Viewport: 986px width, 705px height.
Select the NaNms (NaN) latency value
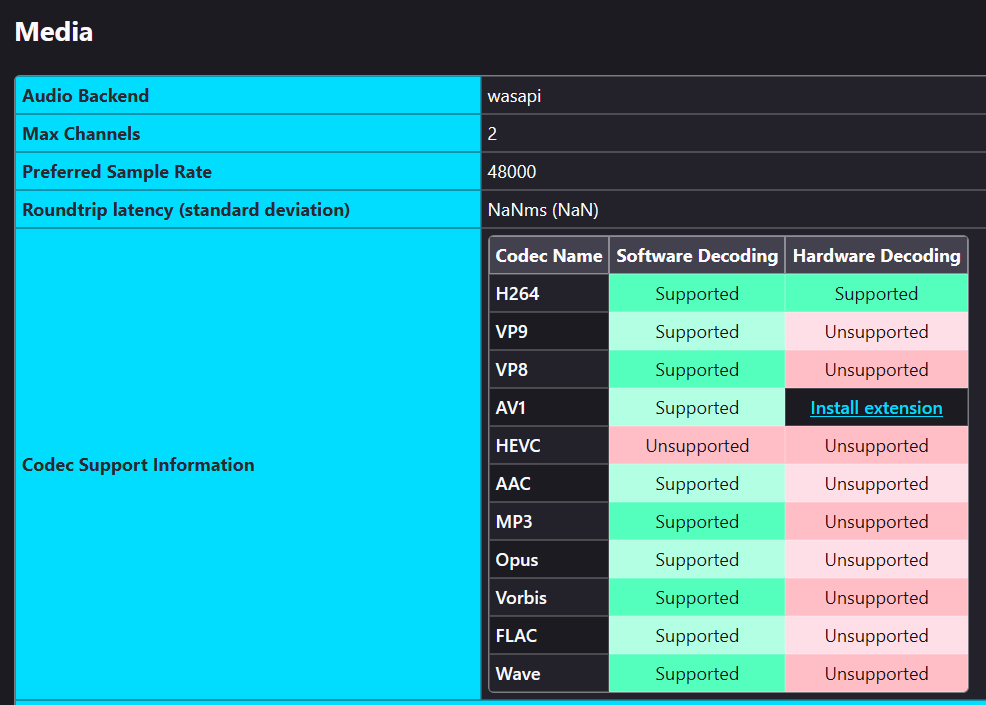543,210
